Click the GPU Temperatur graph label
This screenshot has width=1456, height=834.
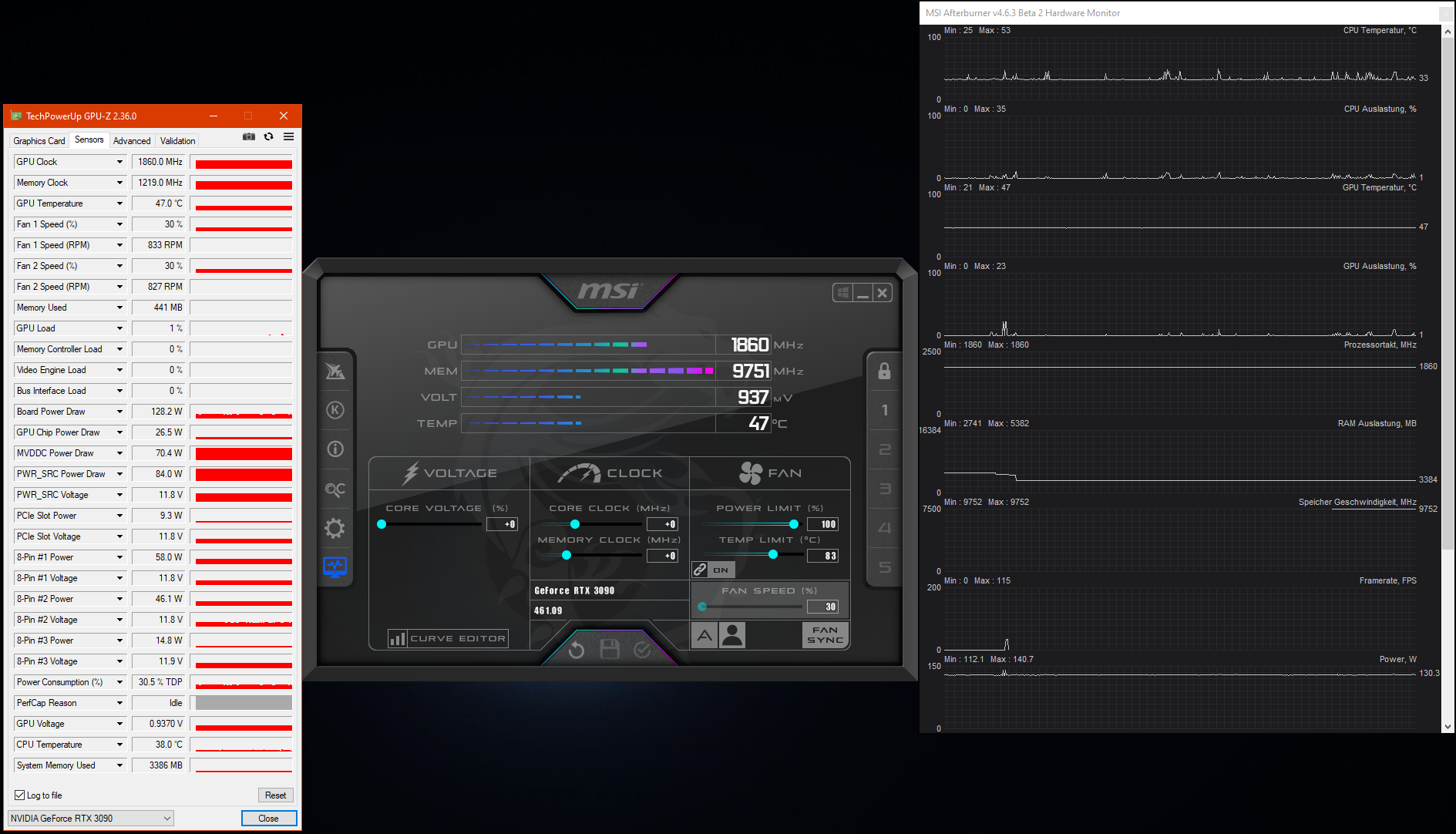[x=1380, y=187]
